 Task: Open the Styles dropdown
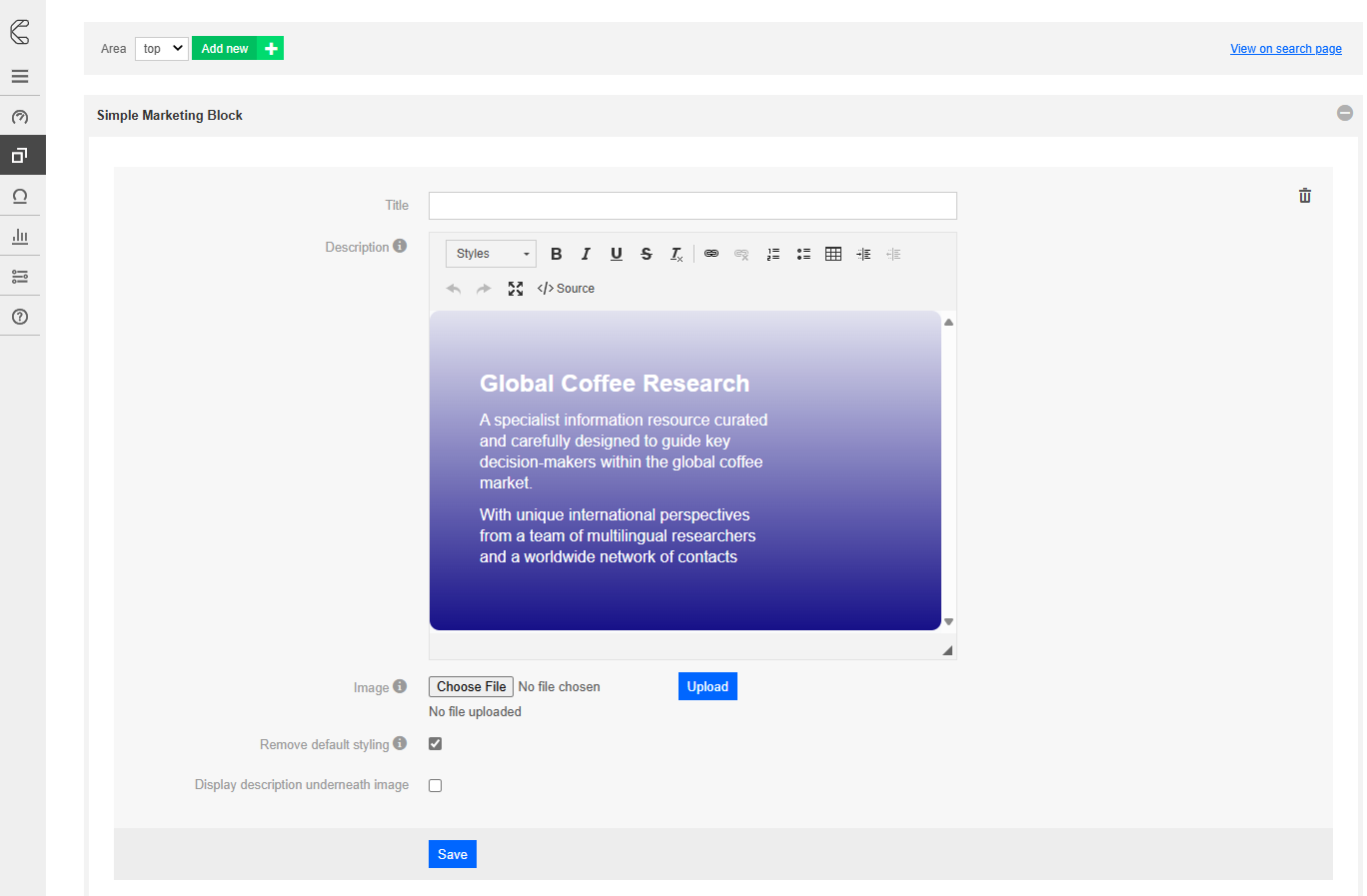point(491,254)
